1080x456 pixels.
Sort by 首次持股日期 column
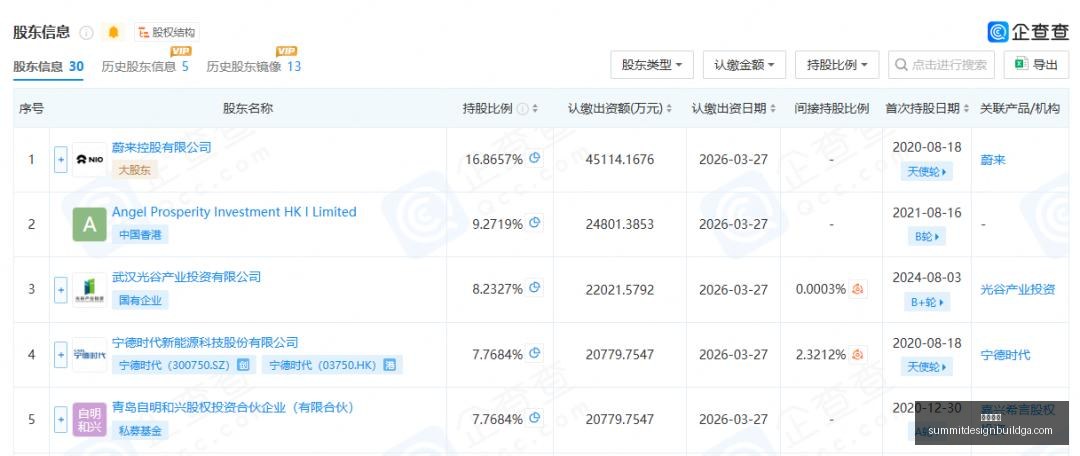tap(966, 109)
